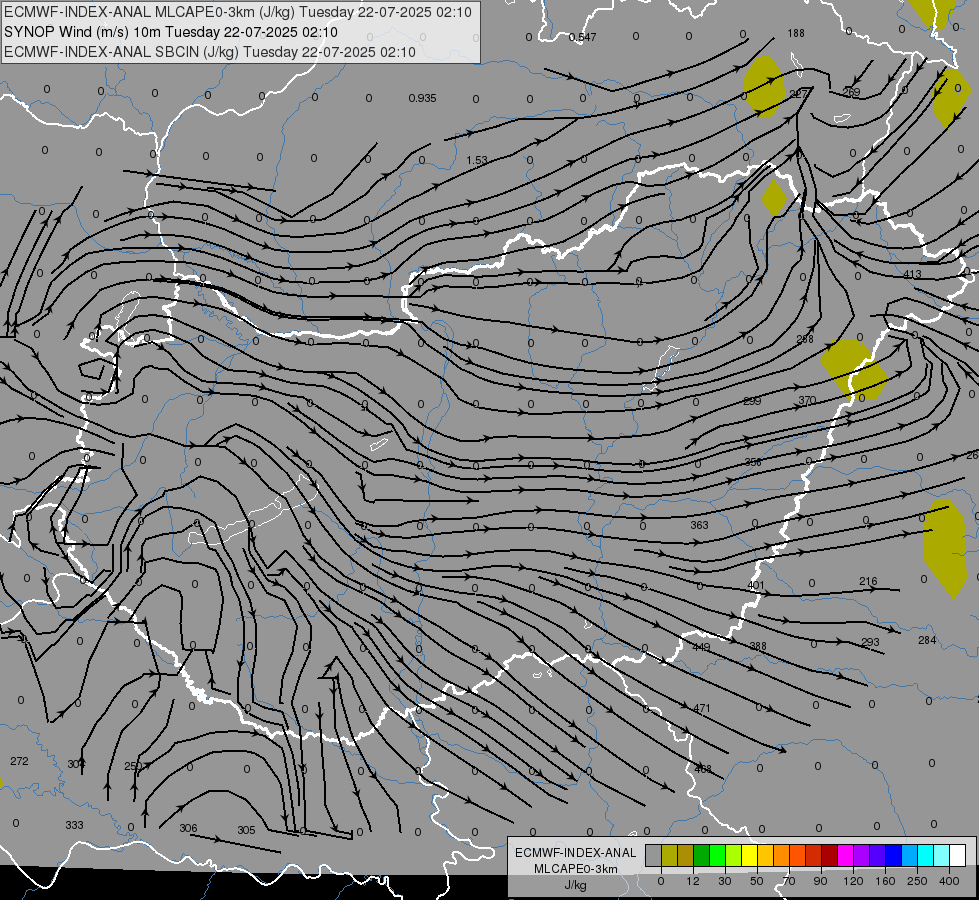Screen dimensions: 979x900
Task: Pick the bright green legend color box
Action: point(718,855)
